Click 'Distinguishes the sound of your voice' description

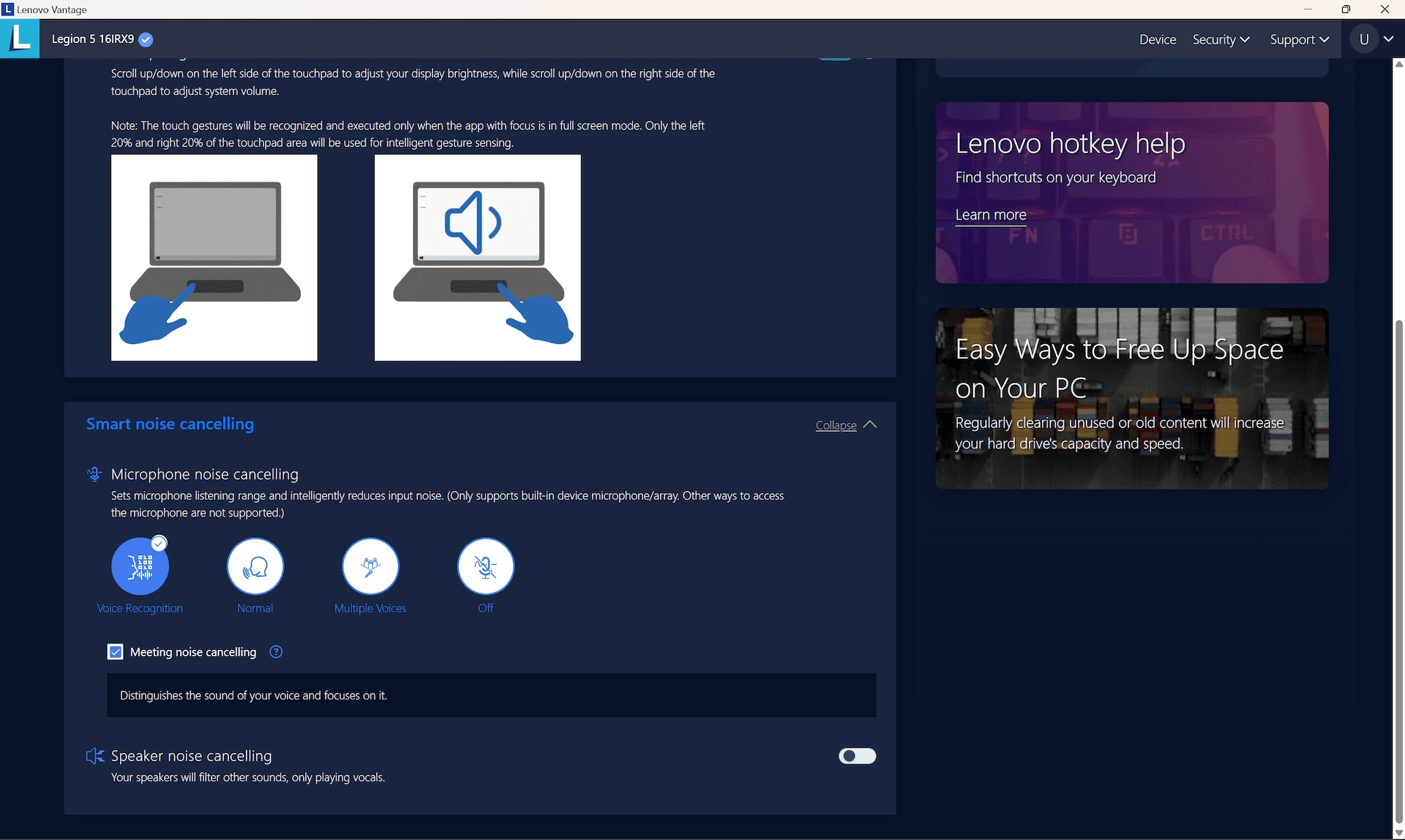tap(253, 696)
